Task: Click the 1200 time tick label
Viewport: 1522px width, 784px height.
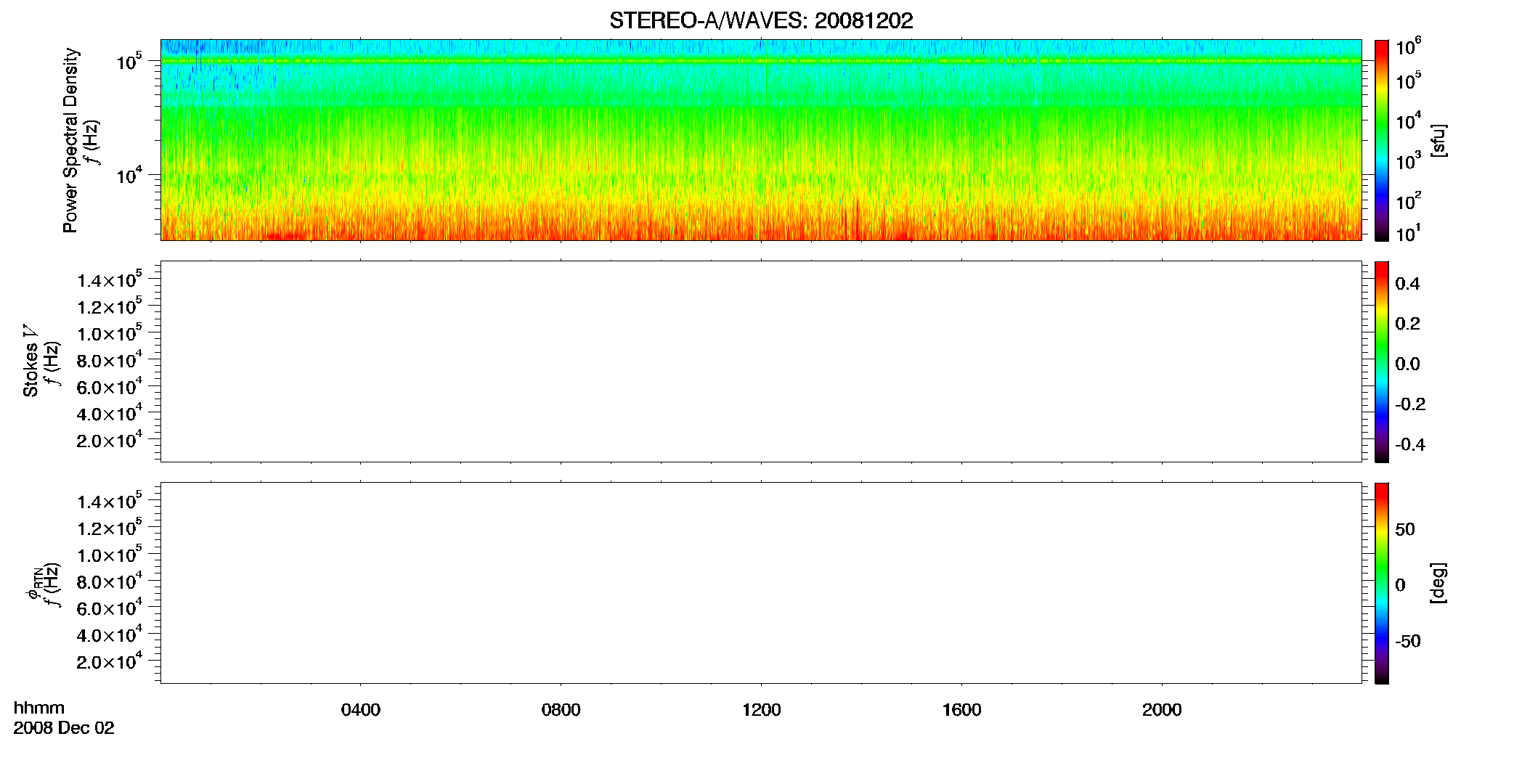Action: point(761,710)
